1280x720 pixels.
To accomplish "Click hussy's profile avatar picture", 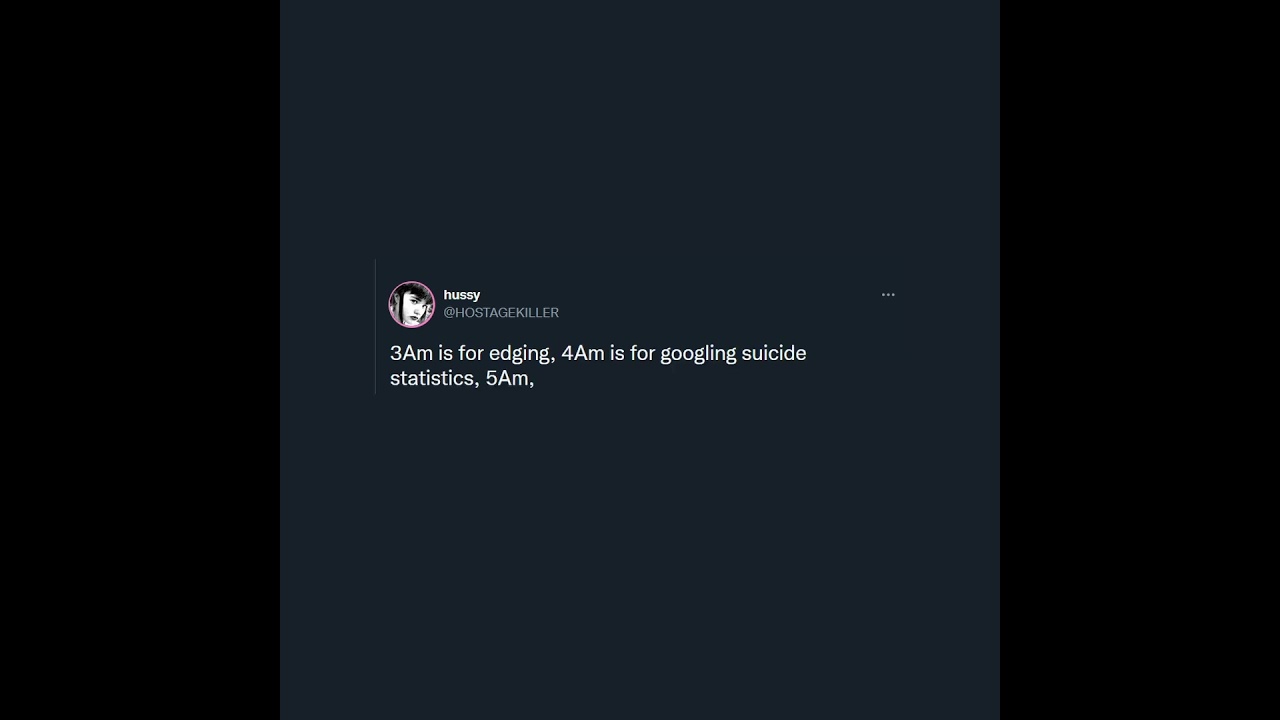I will point(412,304).
